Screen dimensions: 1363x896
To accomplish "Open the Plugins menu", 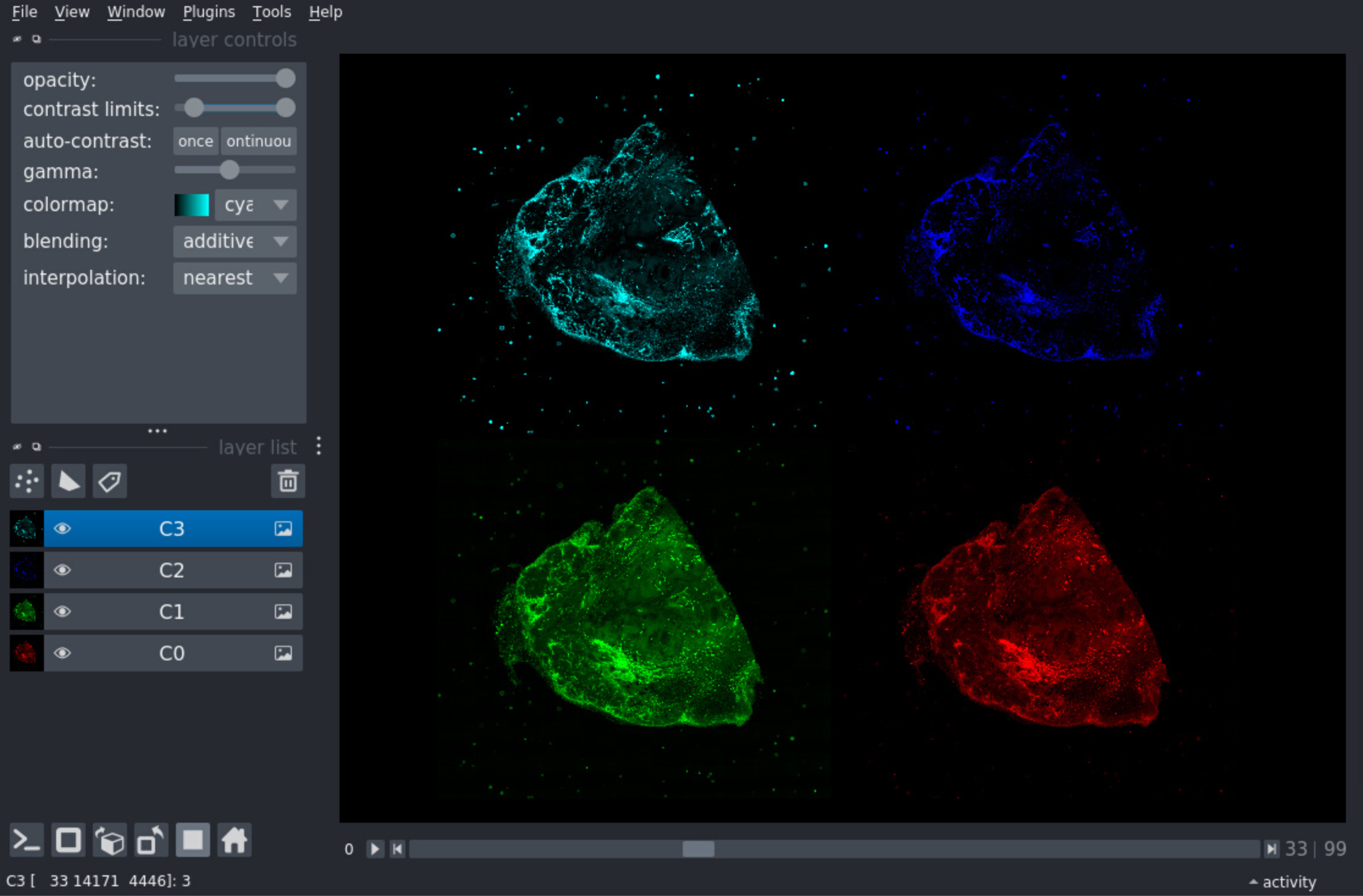I will [x=208, y=12].
